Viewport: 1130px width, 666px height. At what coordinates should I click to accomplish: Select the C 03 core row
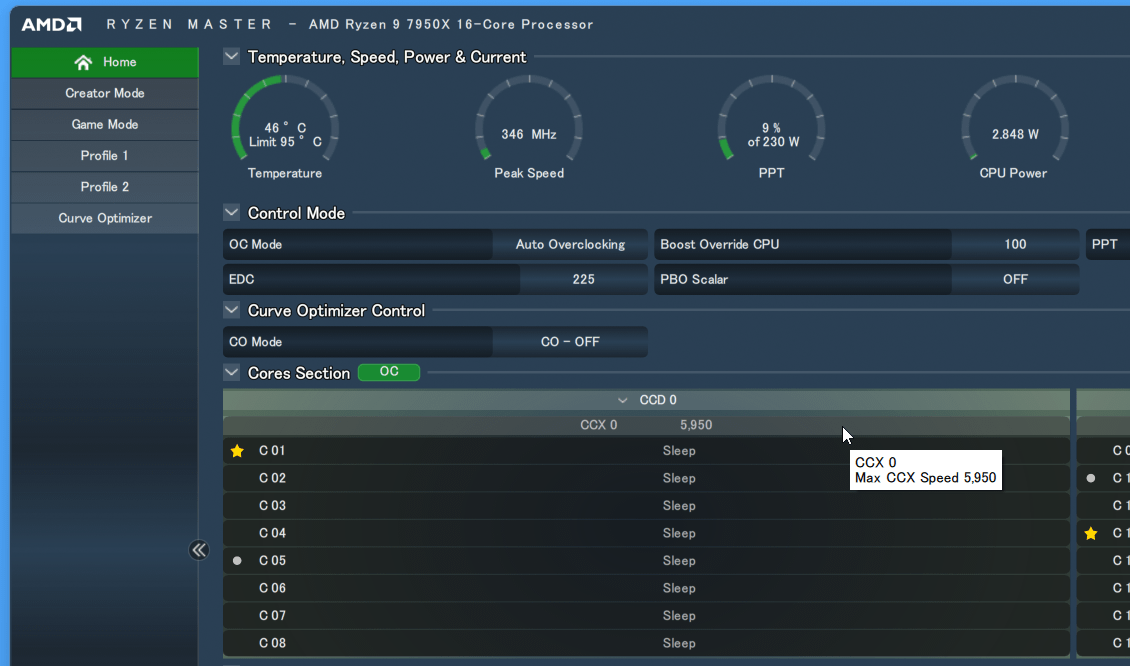pos(646,506)
